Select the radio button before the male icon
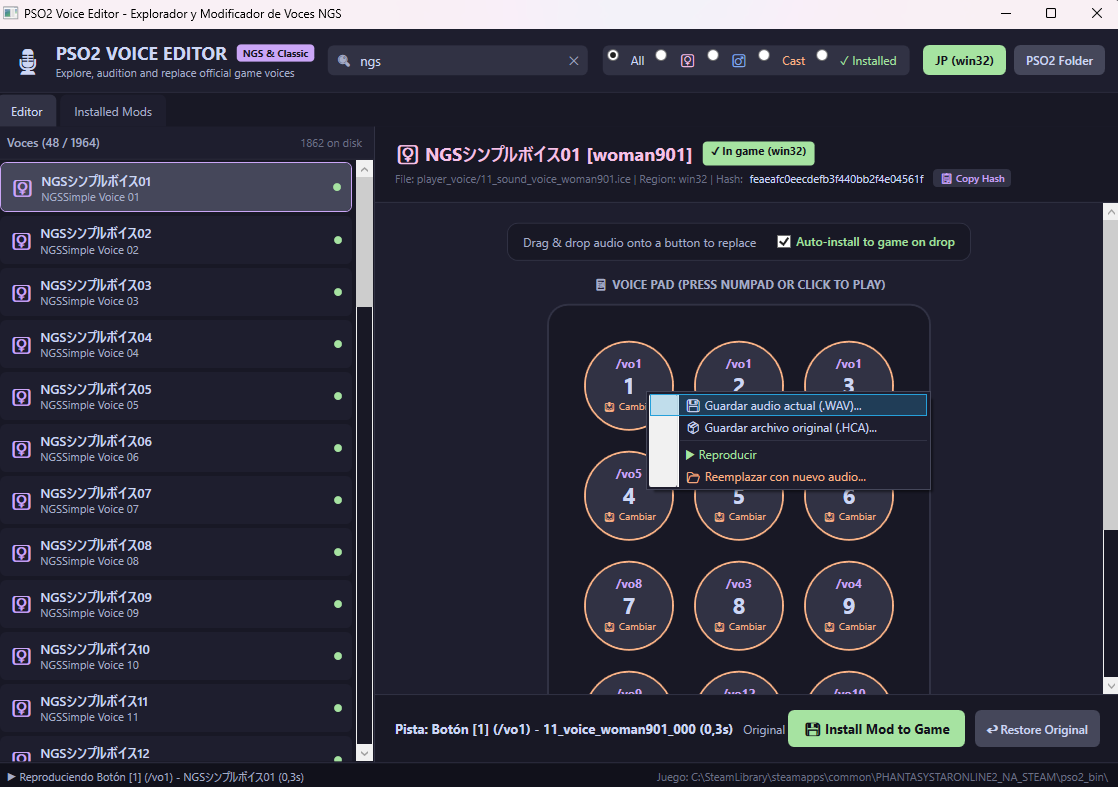This screenshot has height=787, width=1118. 712,55
